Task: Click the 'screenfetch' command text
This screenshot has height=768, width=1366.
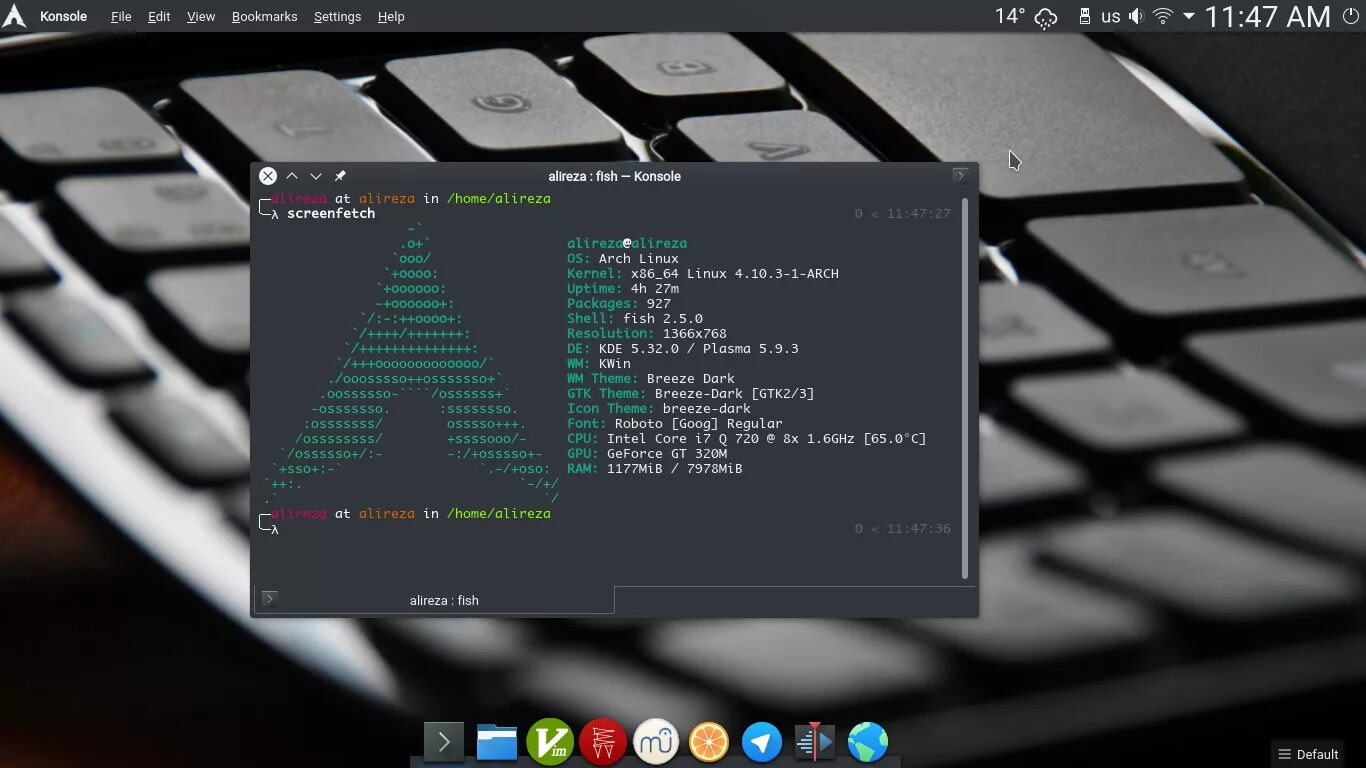Action: 331,213
